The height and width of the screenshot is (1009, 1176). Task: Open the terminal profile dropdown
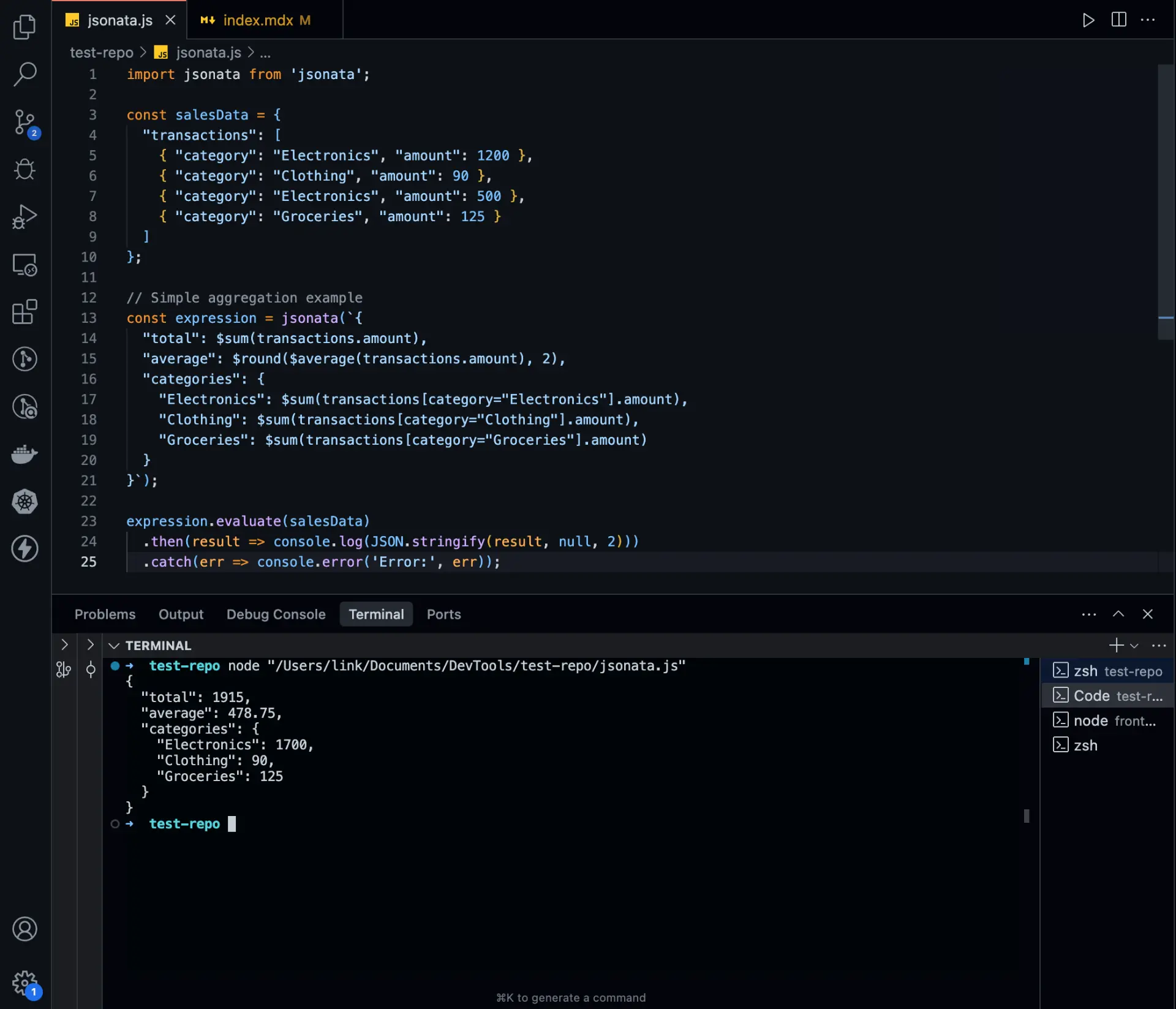click(1135, 645)
